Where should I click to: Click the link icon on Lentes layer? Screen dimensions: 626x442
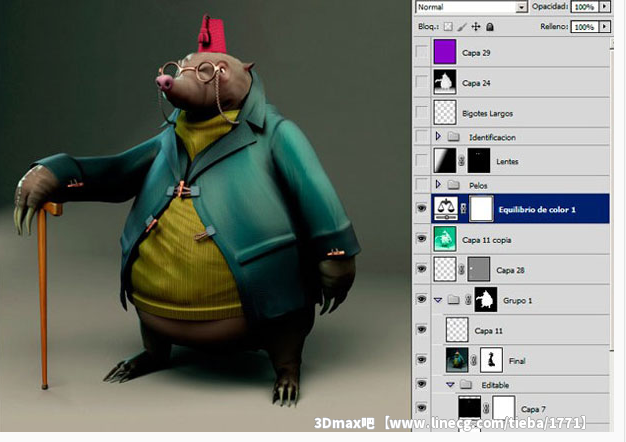[x=462, y=161]
